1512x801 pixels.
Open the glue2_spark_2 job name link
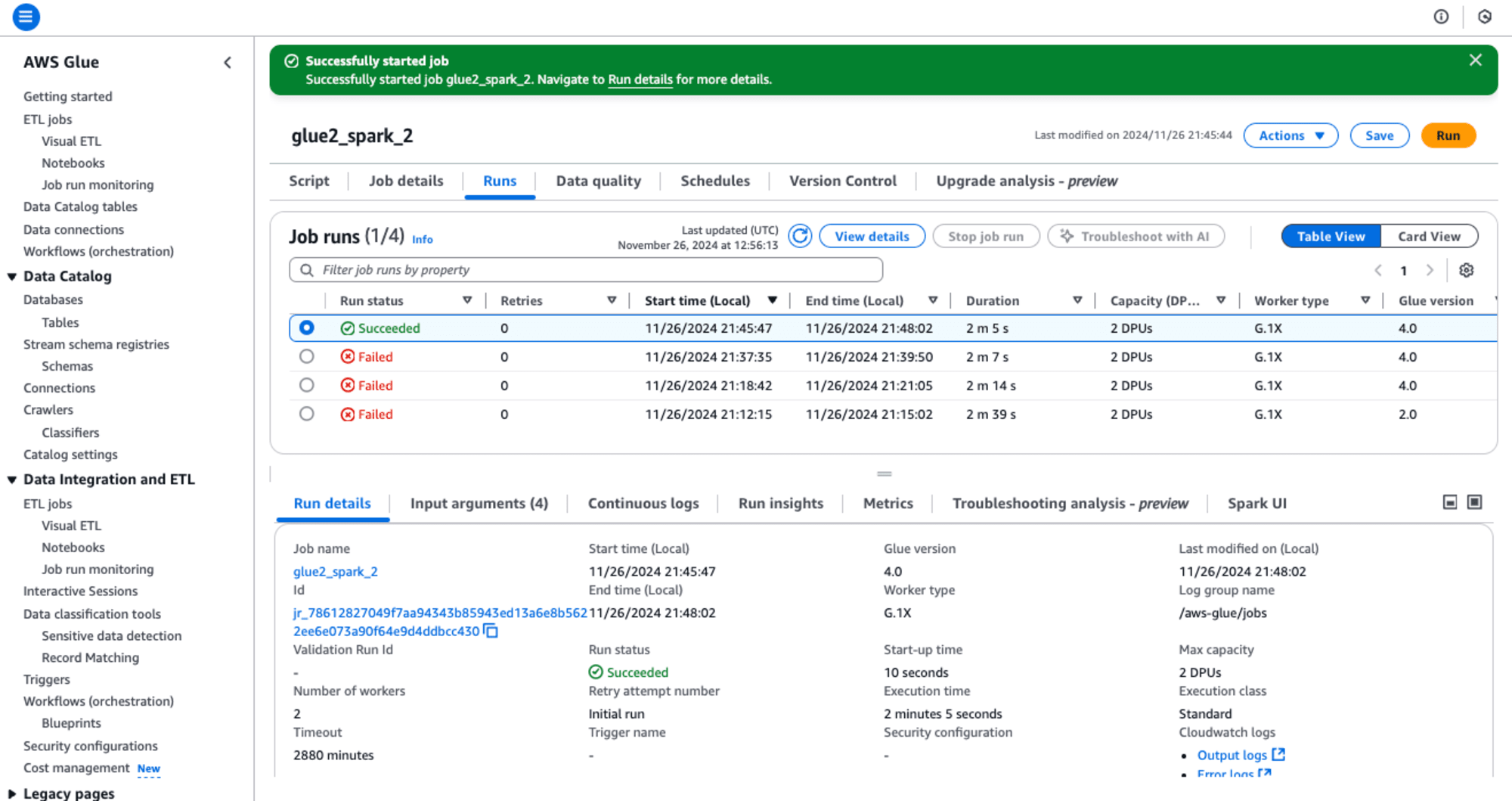[x=335, y=571]
